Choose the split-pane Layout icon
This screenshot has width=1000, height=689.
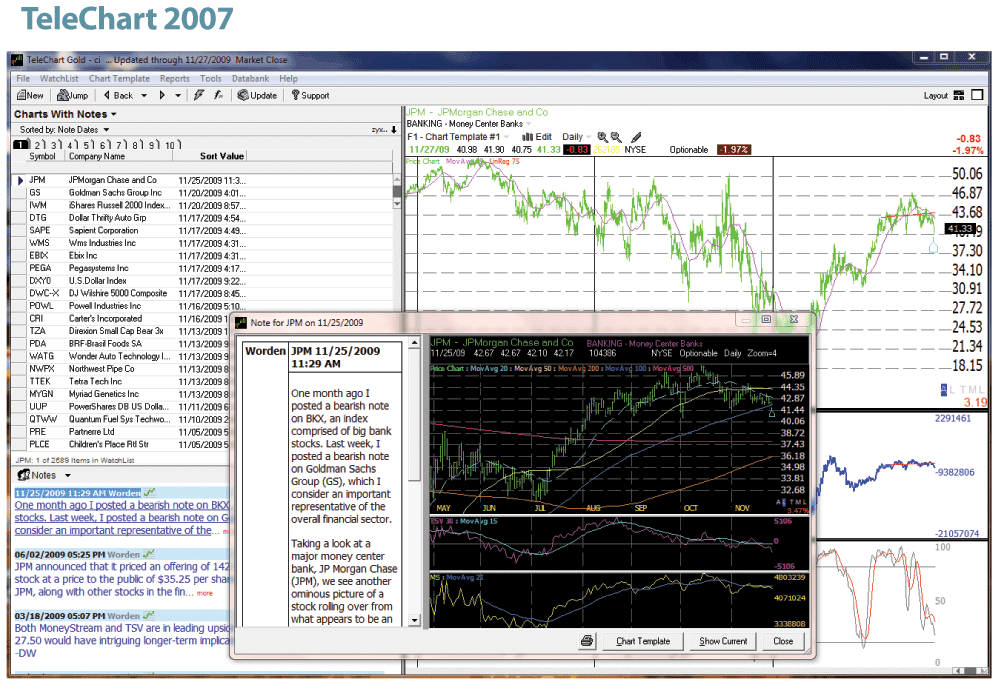960,96
